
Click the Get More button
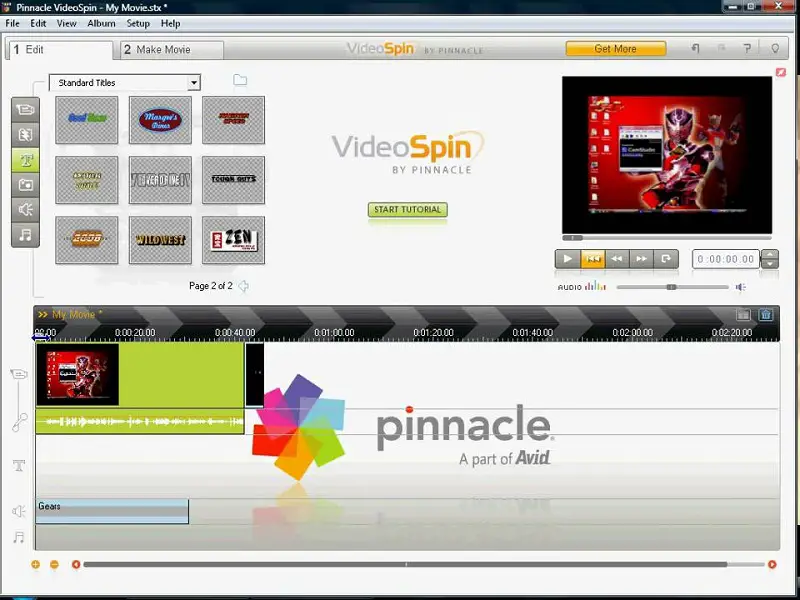pyautogui.click(x=615, y=48)
